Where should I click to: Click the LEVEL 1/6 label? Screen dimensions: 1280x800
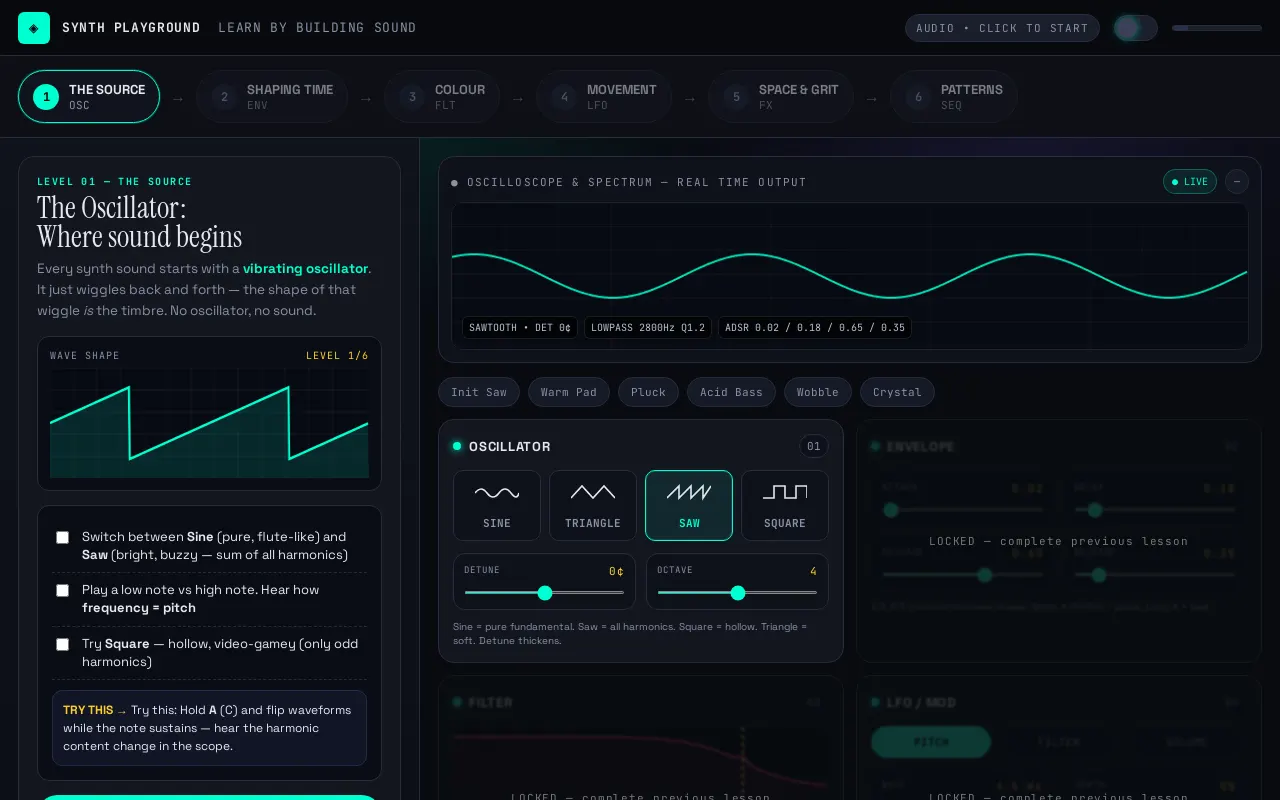click(337, 356)
